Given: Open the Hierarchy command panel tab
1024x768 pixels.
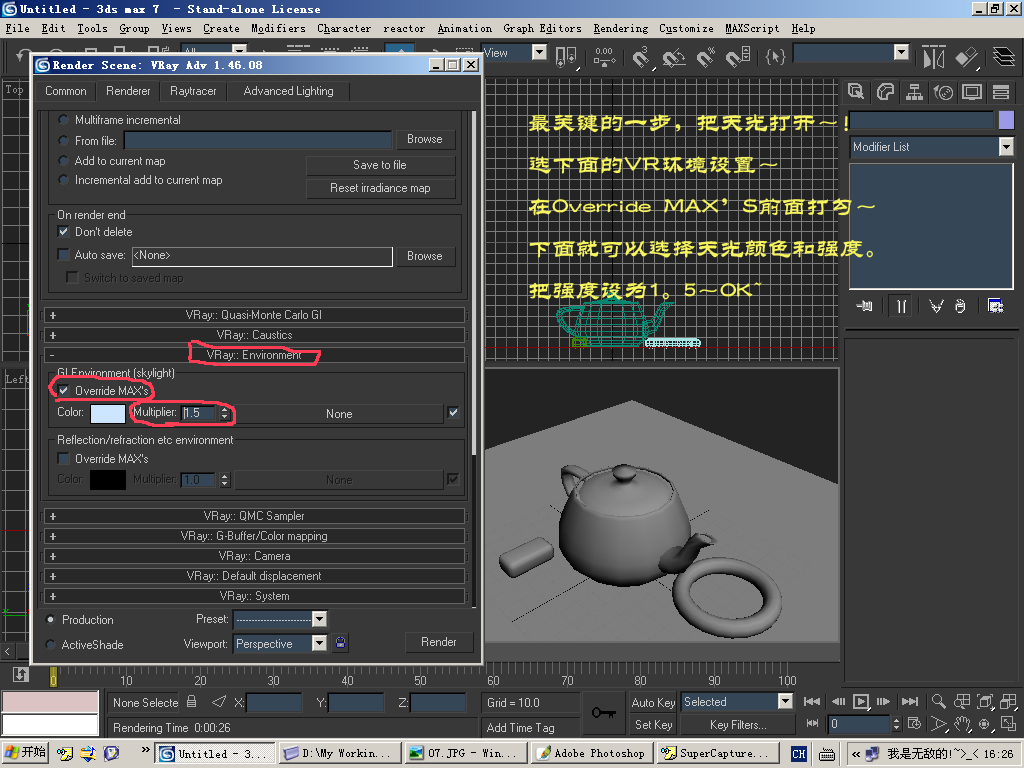Looking at the screenshot, I should tap(914, 92).
